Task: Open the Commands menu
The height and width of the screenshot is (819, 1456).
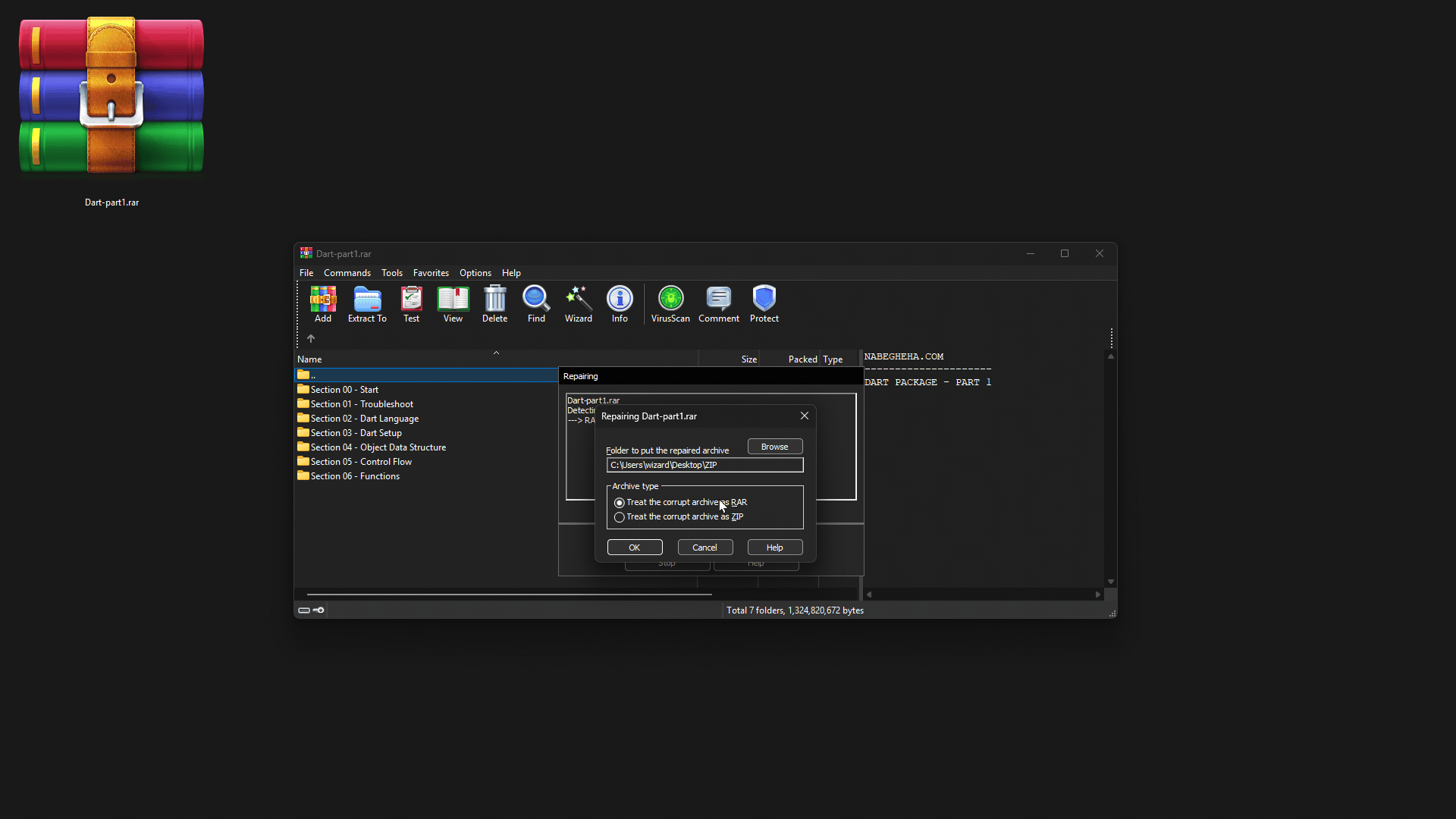Action: click(x=347, y=273)
